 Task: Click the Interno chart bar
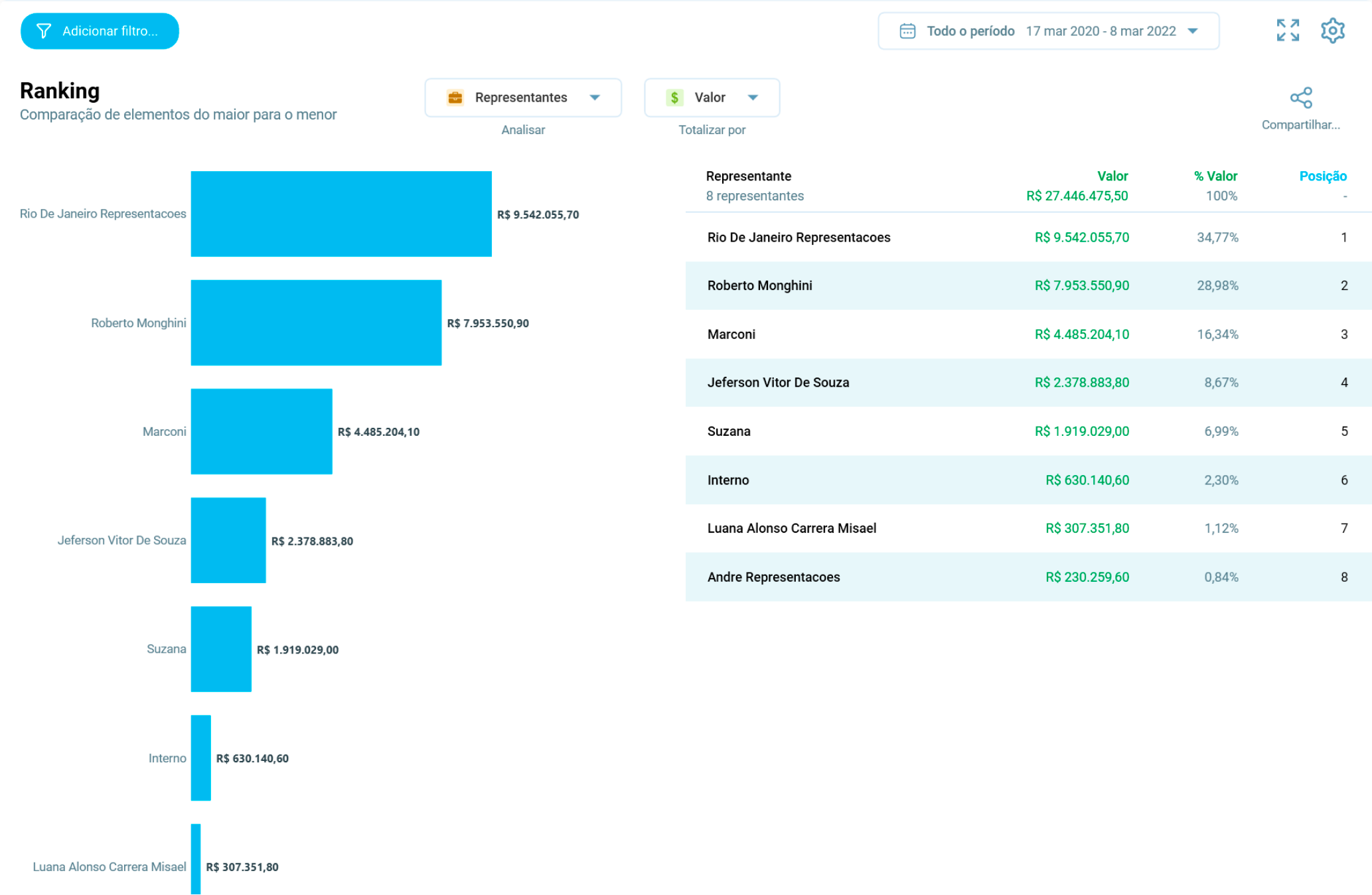point(201,758)
